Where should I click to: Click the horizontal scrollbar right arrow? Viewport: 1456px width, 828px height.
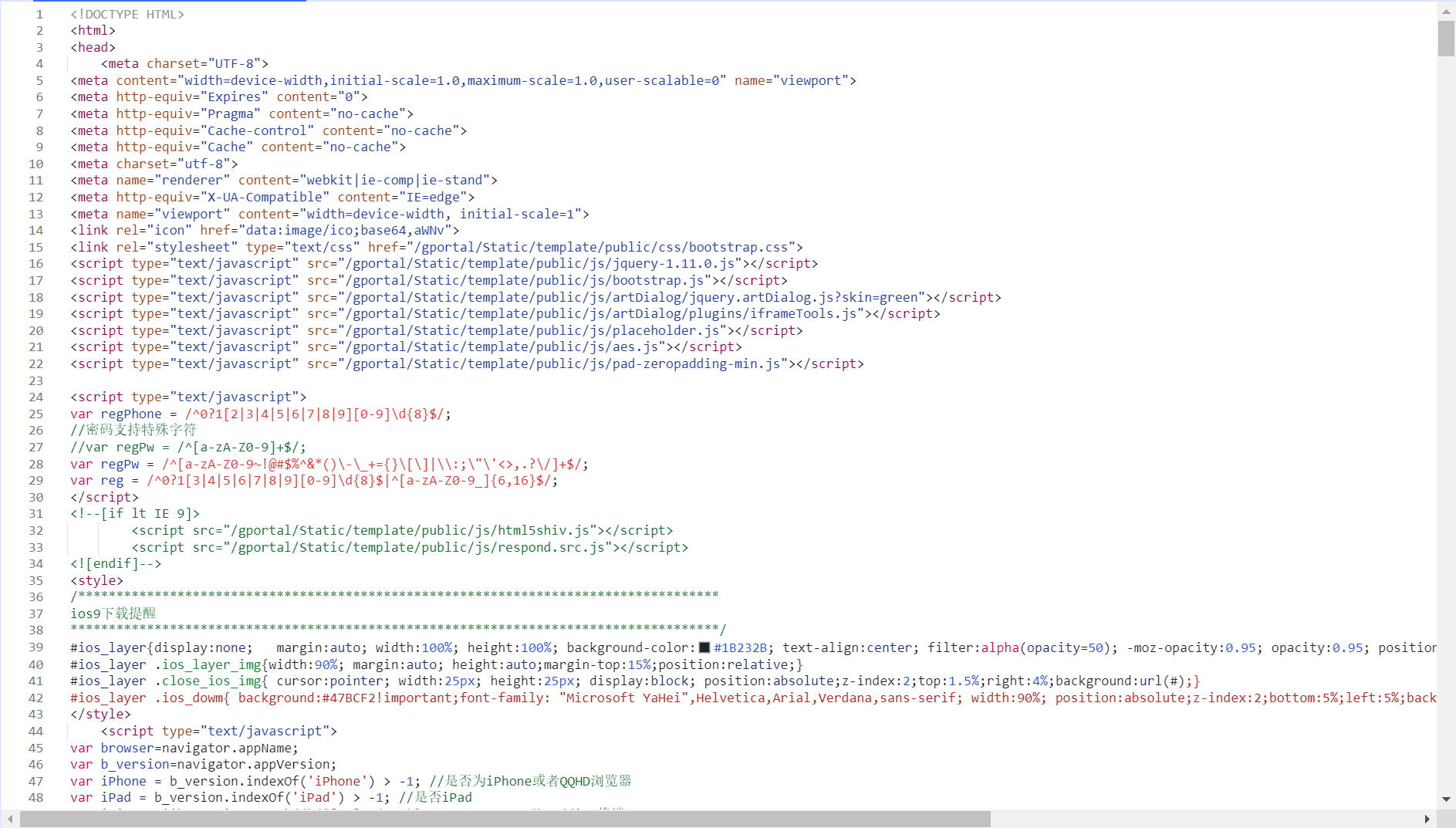[1427, 819]
